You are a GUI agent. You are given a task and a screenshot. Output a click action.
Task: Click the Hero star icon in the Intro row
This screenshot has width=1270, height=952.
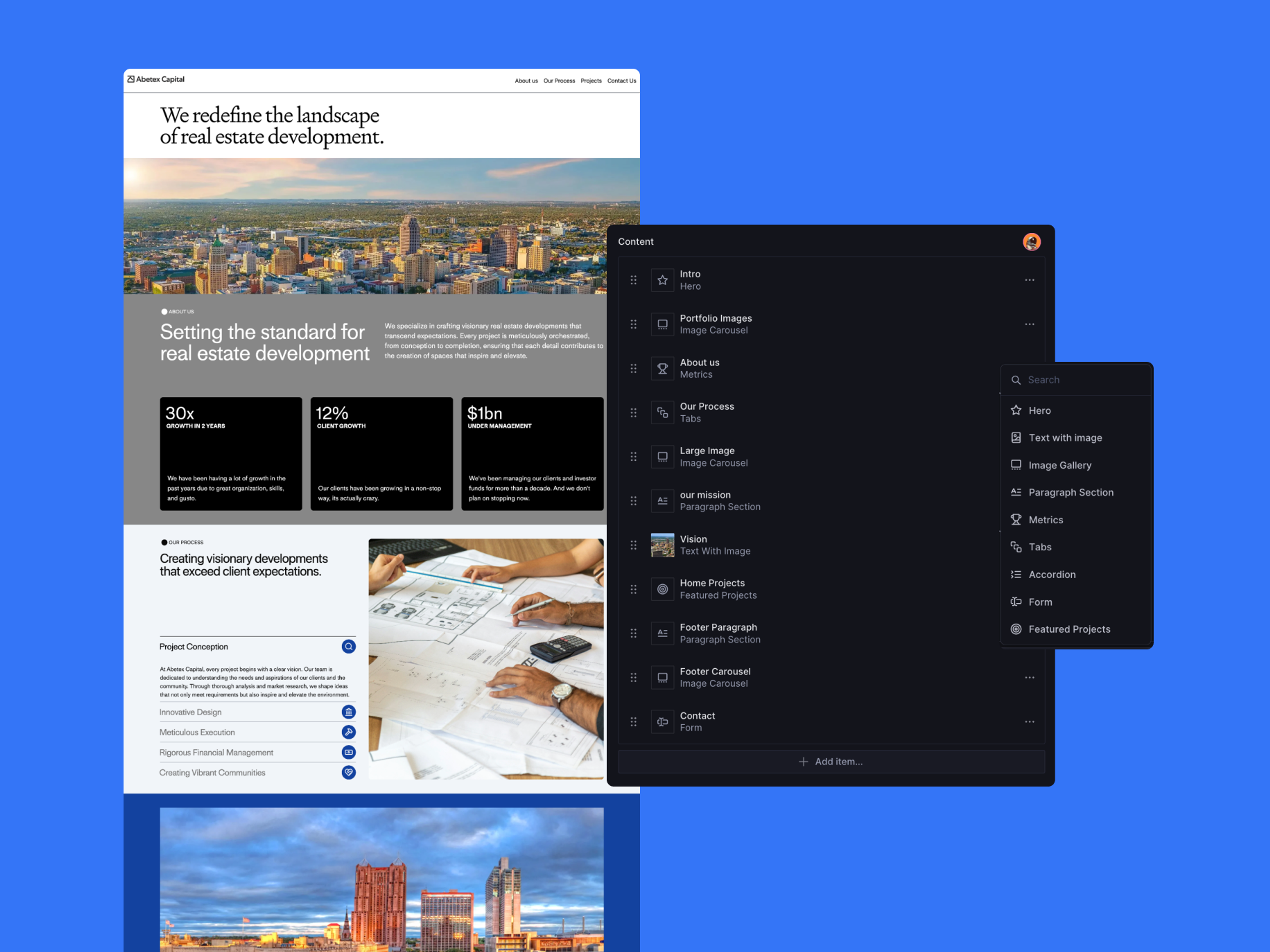662,280
